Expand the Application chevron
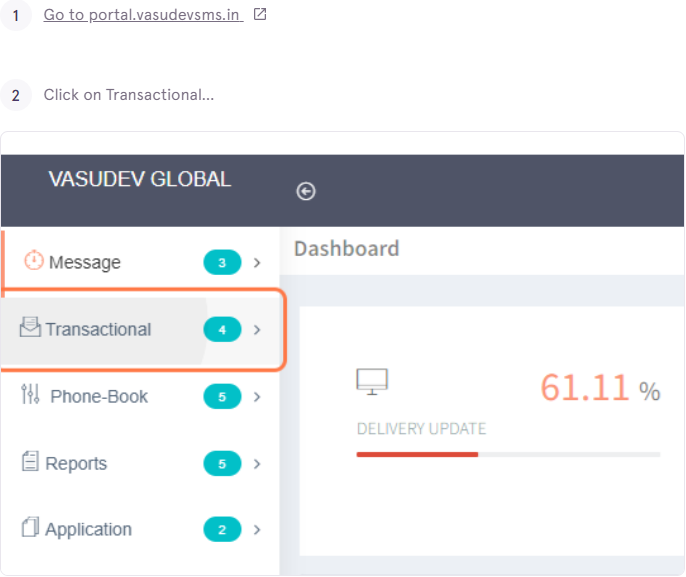The height and width of the screenshot is (577, 686). click(x=257, y=530)
